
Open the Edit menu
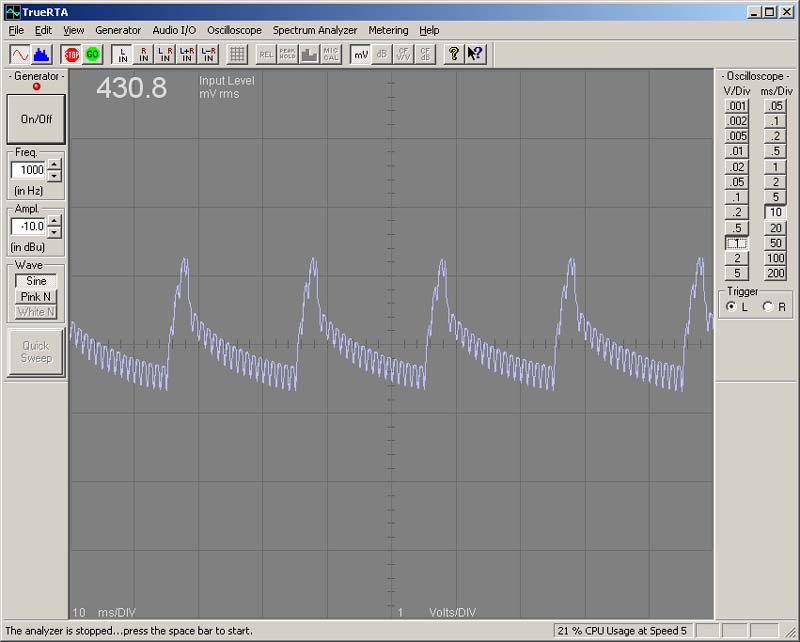(x=43, y=30)
